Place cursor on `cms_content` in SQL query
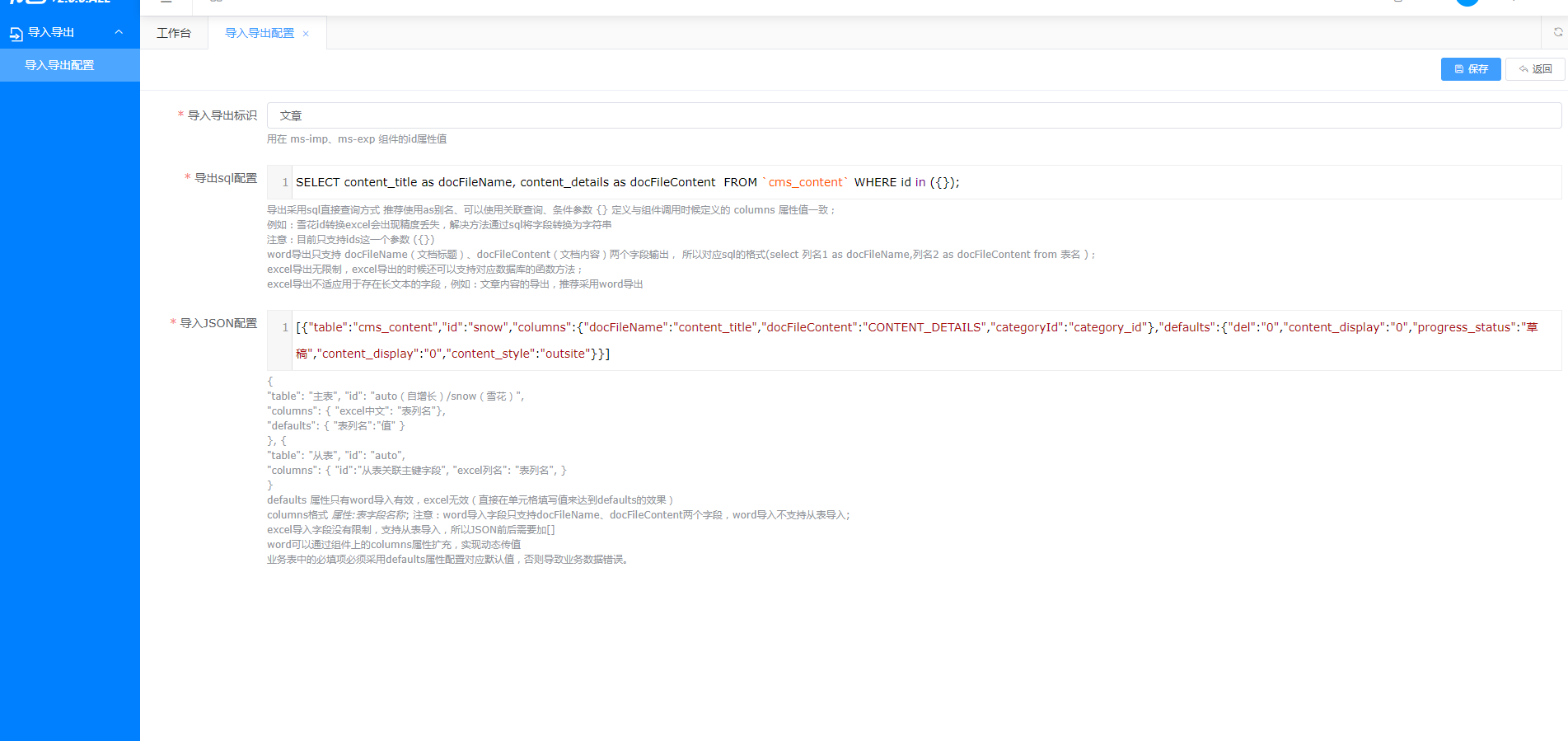 (x=806, y=182)
